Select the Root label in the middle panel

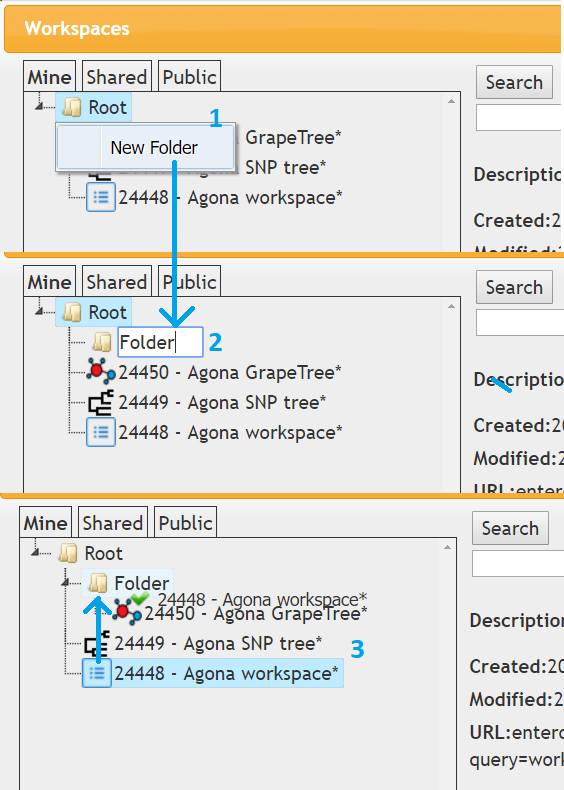pyautogui.click(x=107, y=312)
